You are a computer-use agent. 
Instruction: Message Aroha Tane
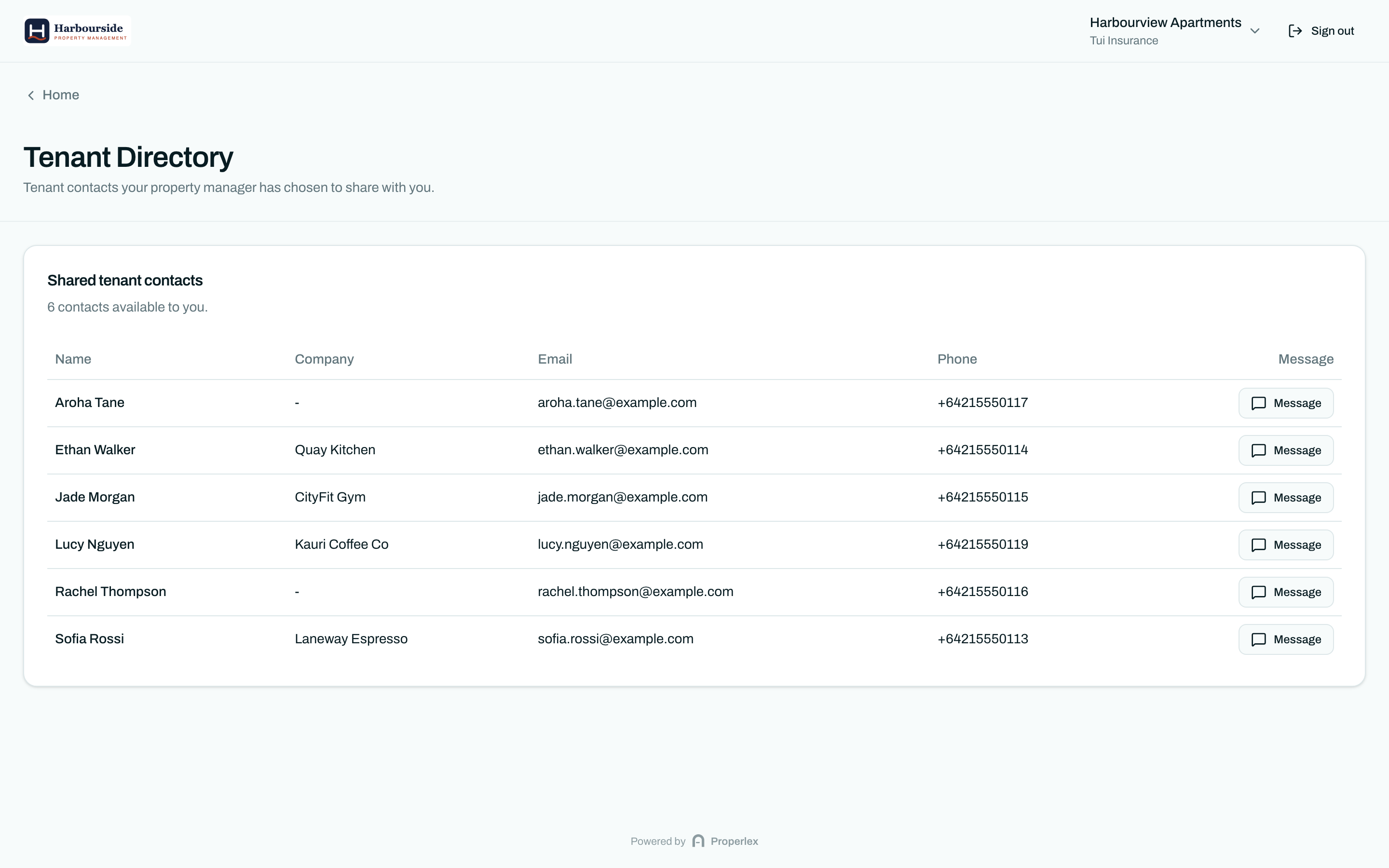[x=1286, y=403]
